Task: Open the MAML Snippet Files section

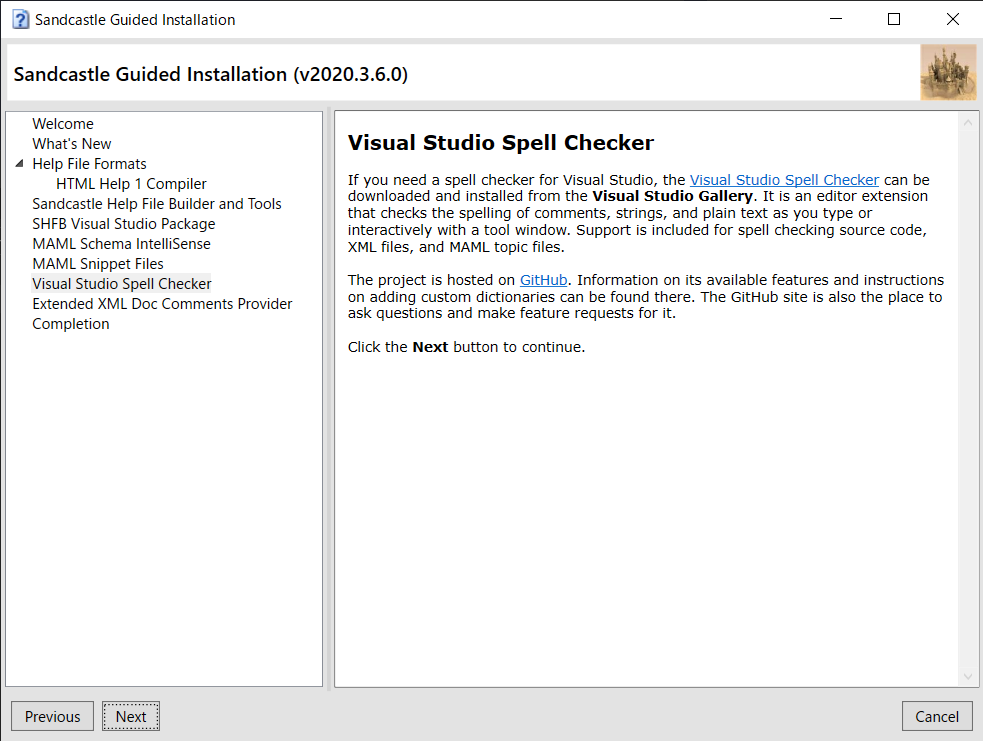Action: pos(97,263)
